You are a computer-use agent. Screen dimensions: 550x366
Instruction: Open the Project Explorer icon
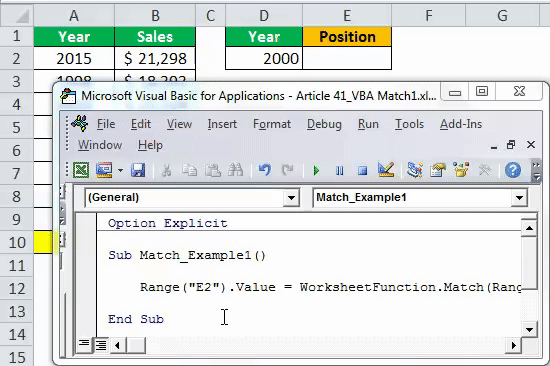(415, 171)
